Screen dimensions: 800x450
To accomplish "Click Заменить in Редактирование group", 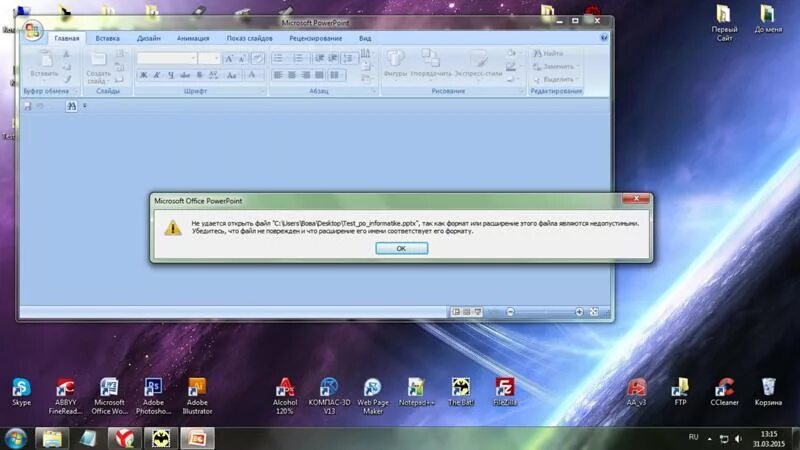I will point(555,66).
